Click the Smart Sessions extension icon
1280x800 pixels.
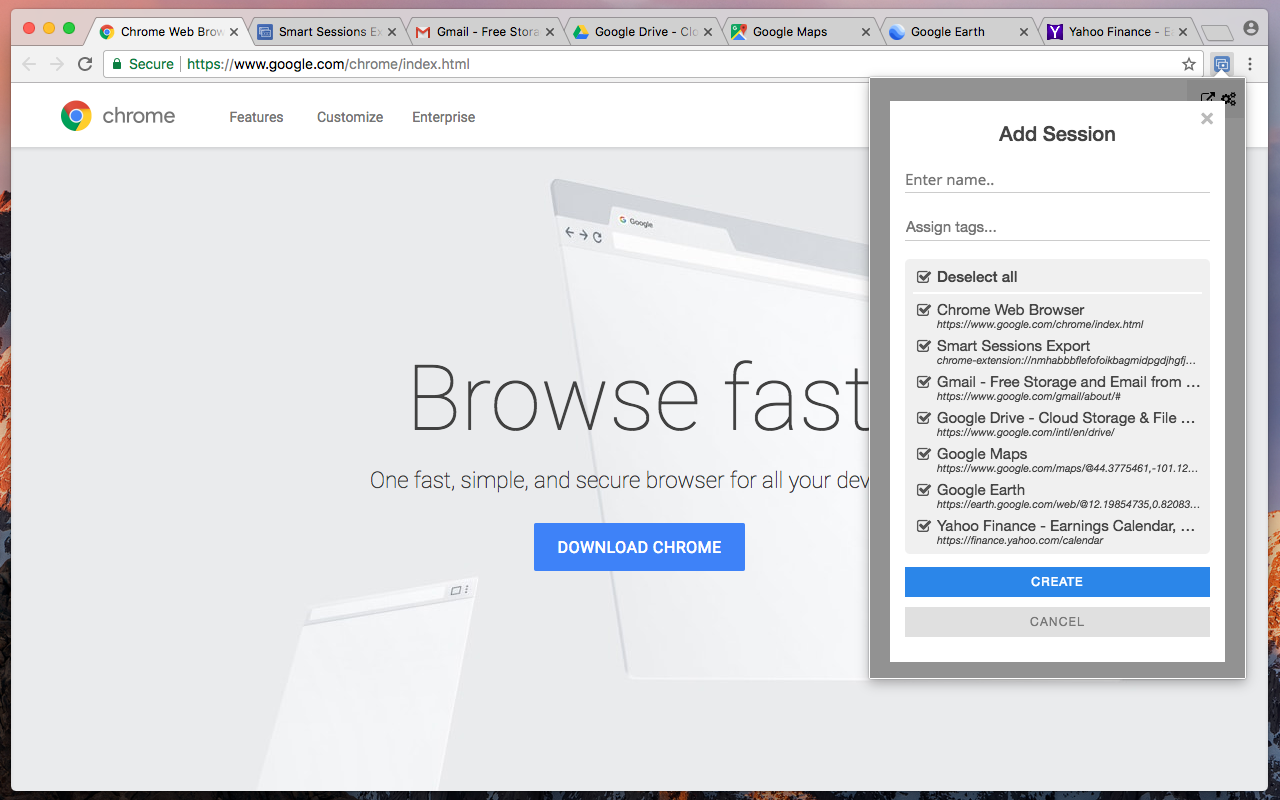[x=1221, y=64]
